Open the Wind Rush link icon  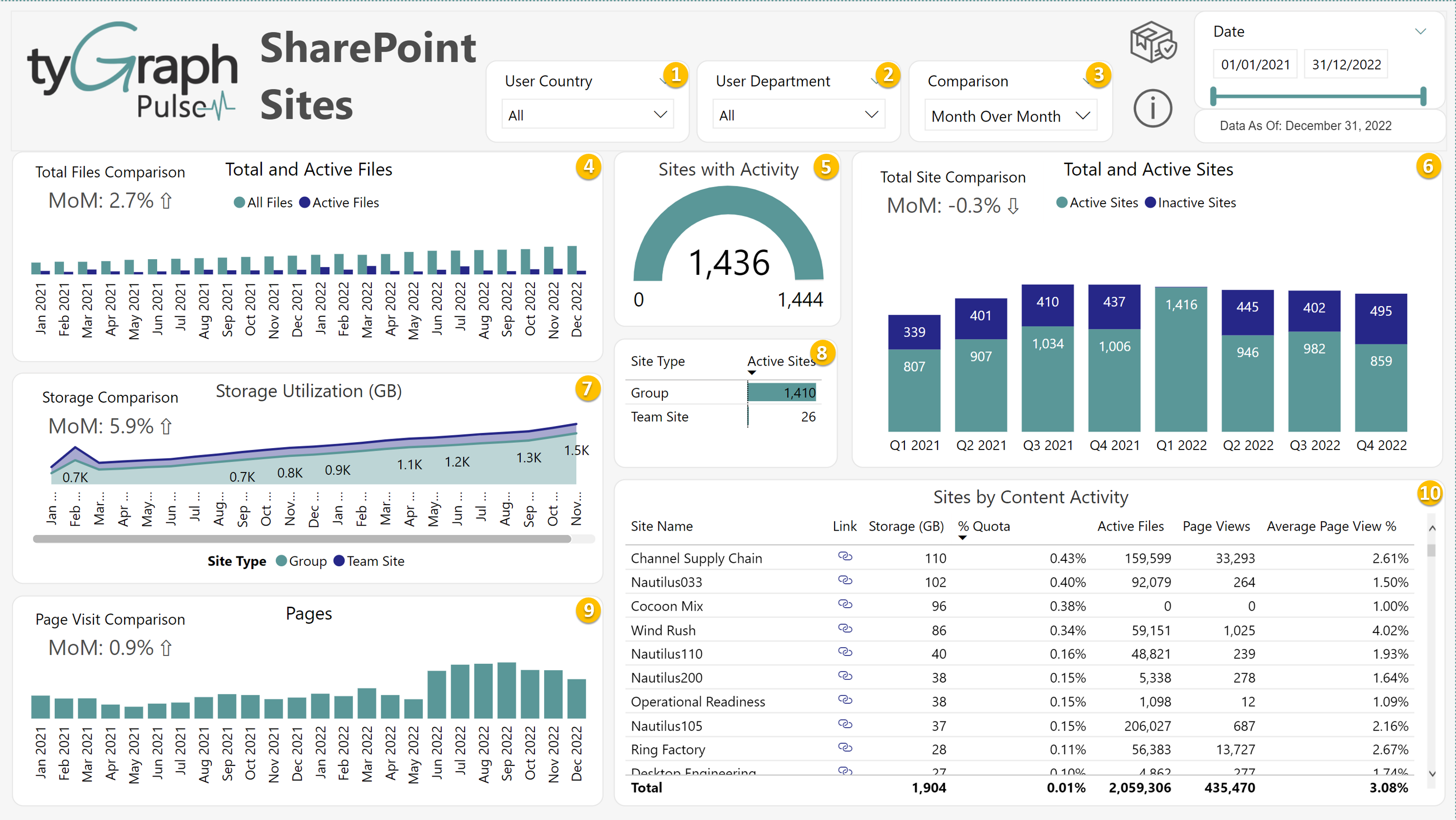click(x=844, y=628)
